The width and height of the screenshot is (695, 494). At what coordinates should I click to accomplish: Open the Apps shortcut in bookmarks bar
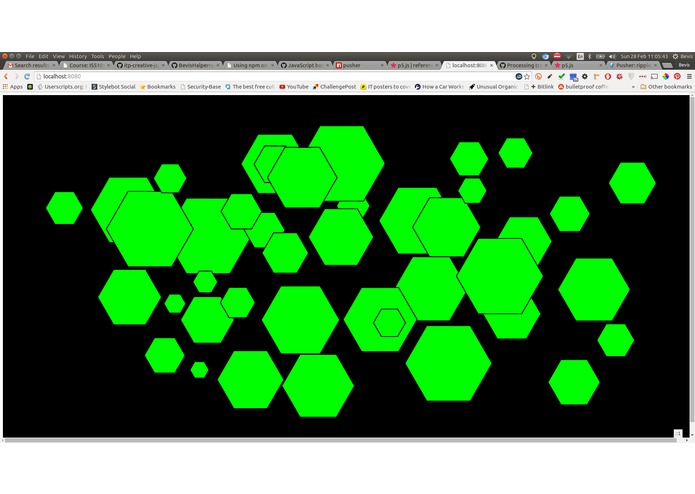(13, 87)
